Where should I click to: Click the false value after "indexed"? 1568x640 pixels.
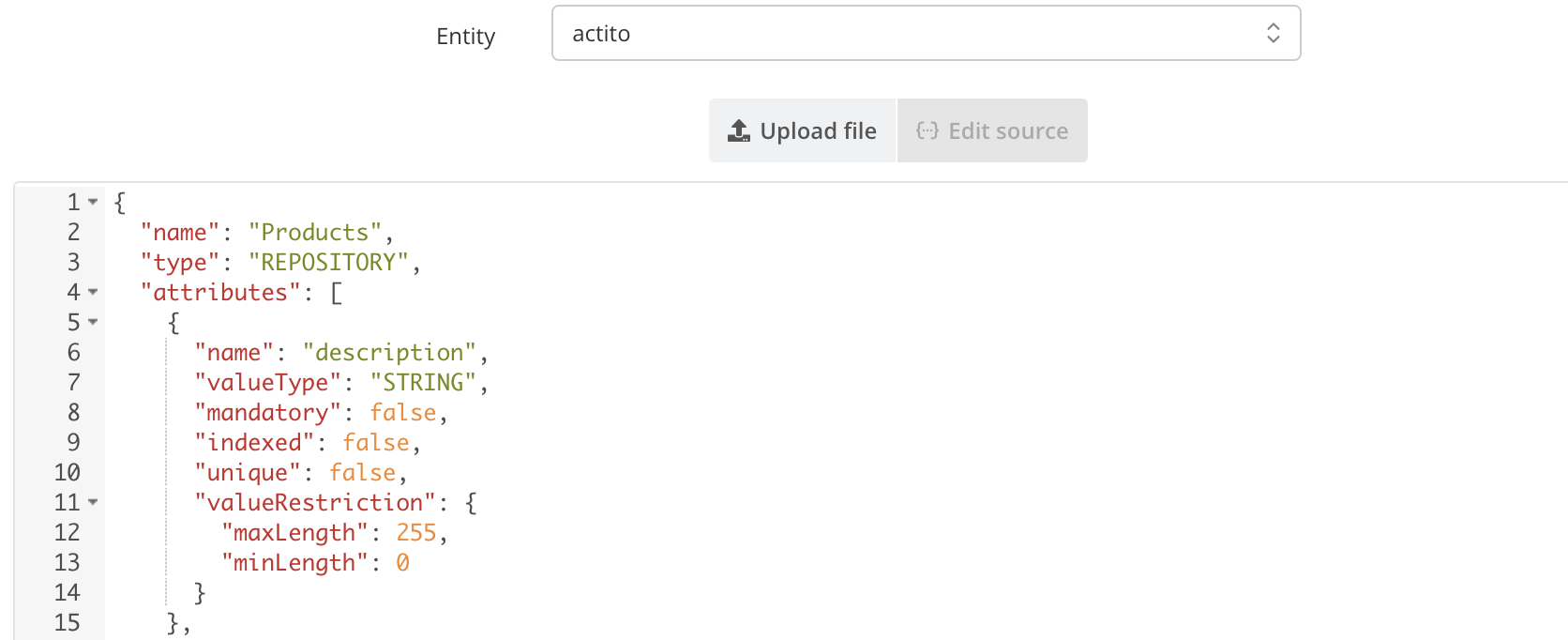click(x=376, y=442)
